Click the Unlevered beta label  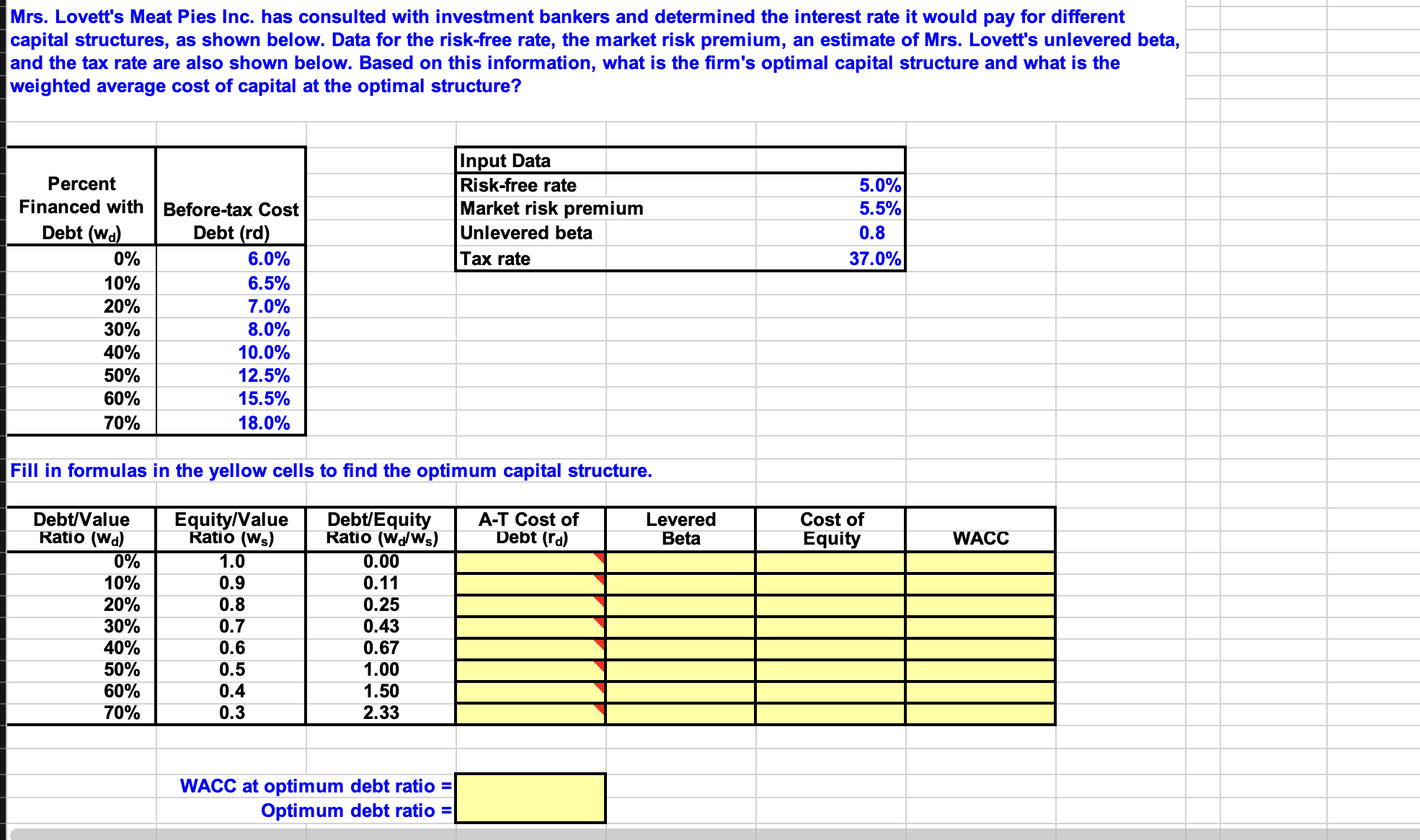click(x=526, y=233)
